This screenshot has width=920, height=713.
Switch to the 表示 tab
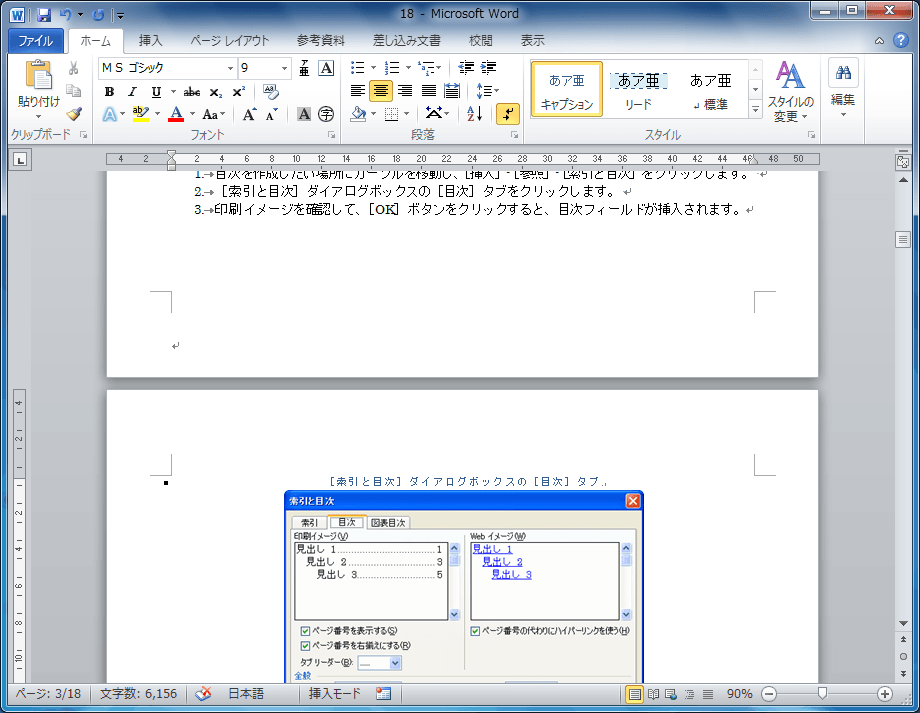[533, 40]
